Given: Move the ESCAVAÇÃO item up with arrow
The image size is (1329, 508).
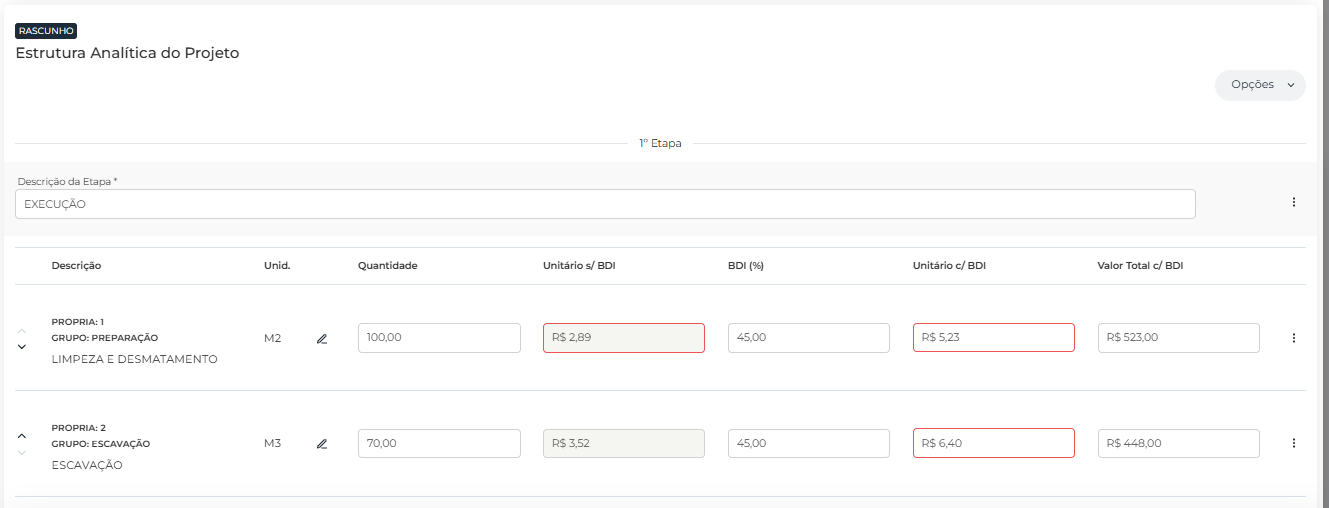Looking at the screenshot, I should point(21,436).
